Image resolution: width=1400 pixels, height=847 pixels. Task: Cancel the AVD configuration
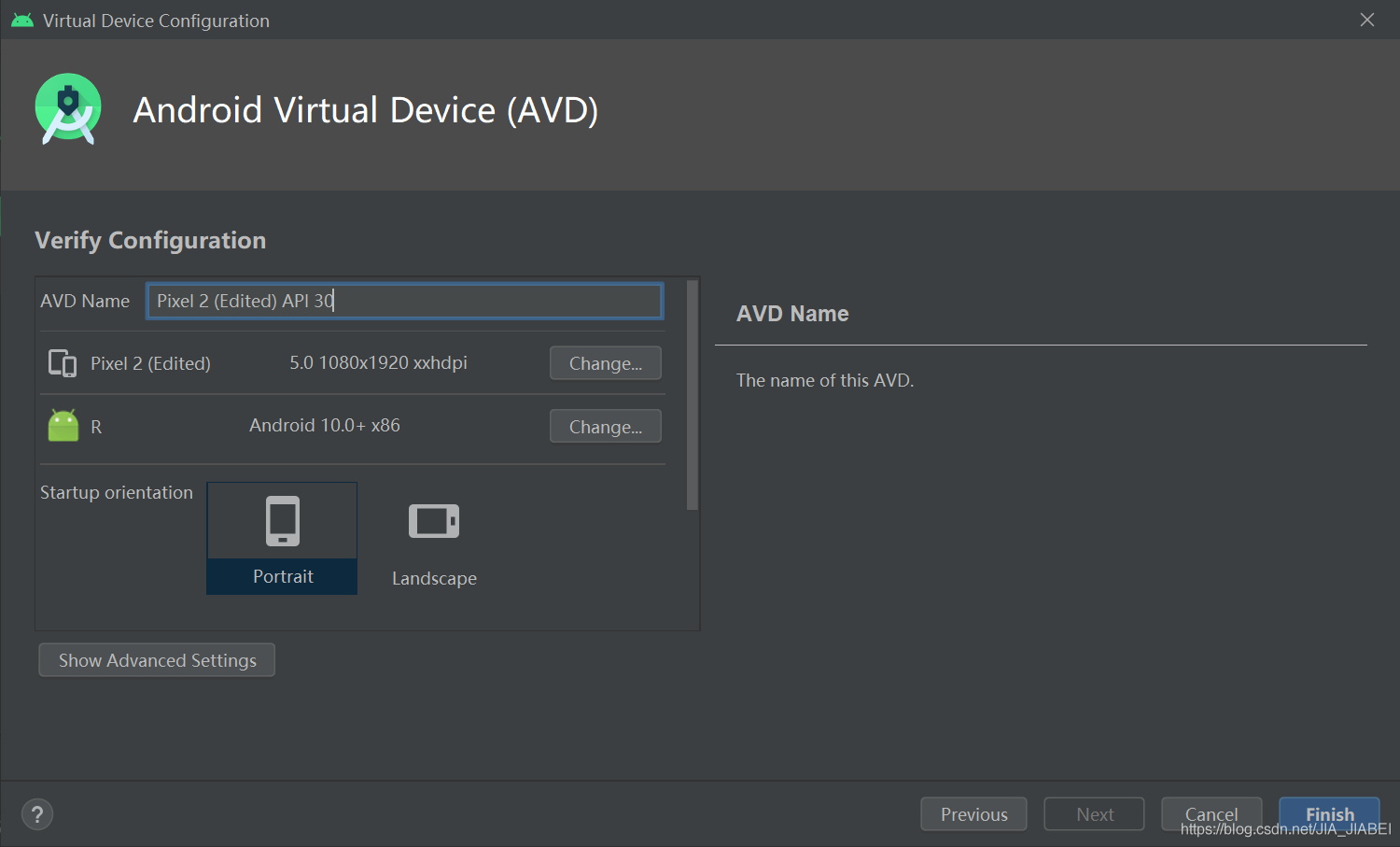[x=1211, y=814]
